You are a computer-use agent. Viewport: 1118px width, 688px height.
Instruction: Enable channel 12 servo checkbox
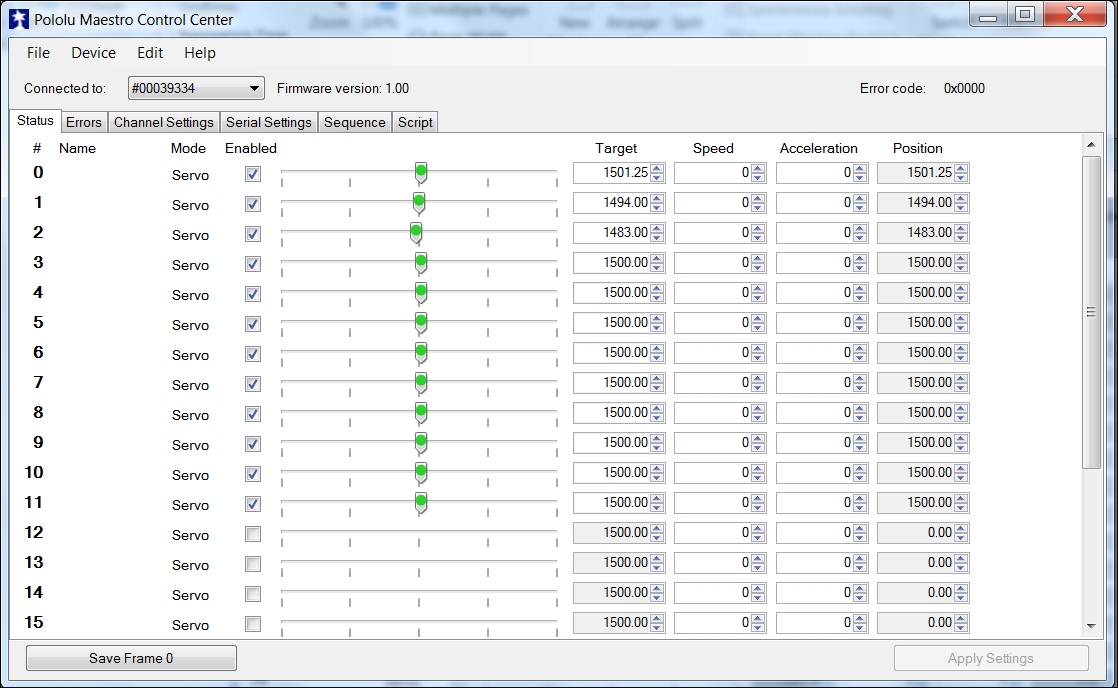(x=252, y=534)
